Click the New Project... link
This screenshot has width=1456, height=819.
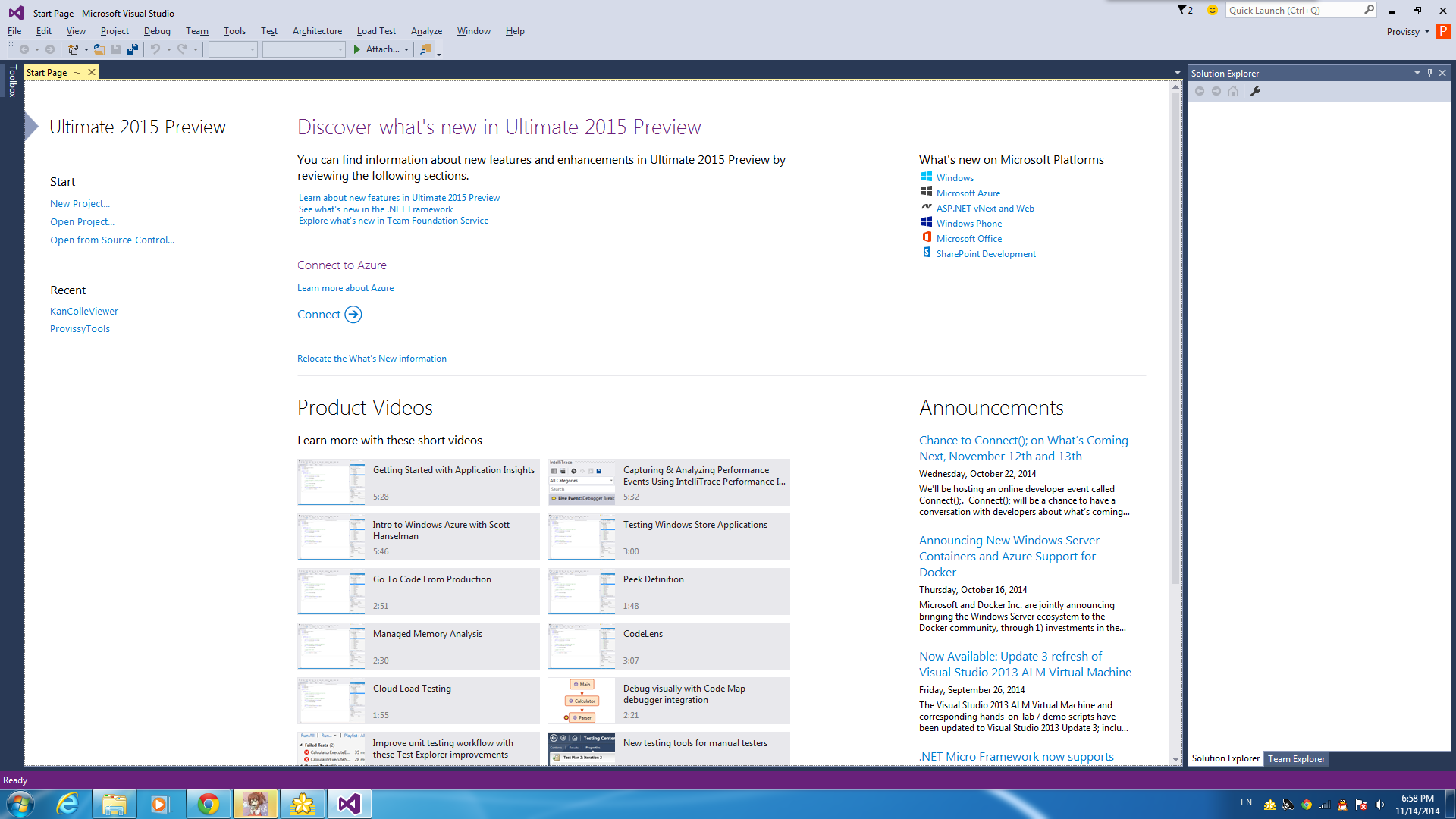80,203
